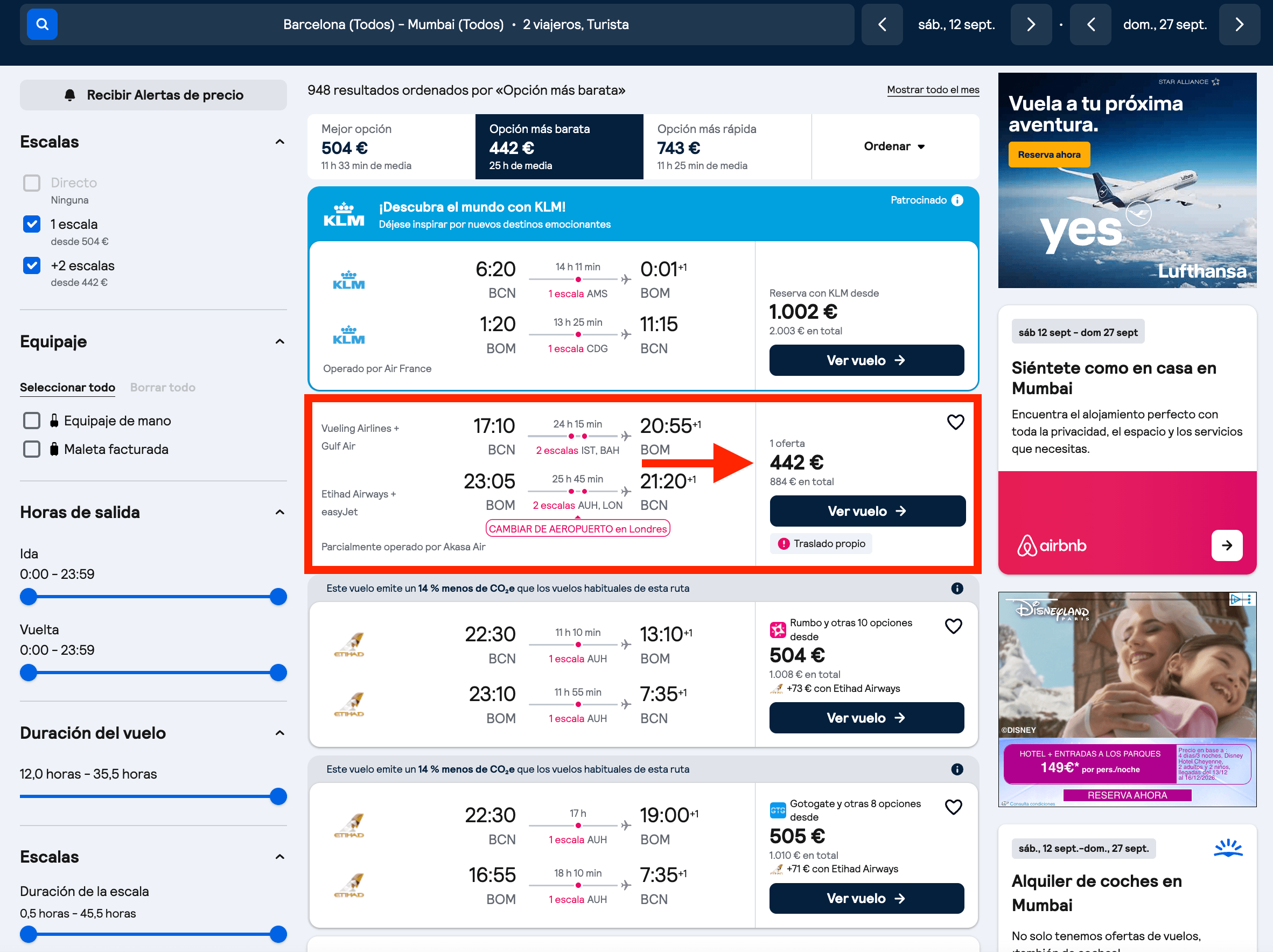Click the Duración del vuelo slider handle
Image resolution: width=1273 pixels, height=952 pixels.
pyautogui.click(x=278, y=796)
